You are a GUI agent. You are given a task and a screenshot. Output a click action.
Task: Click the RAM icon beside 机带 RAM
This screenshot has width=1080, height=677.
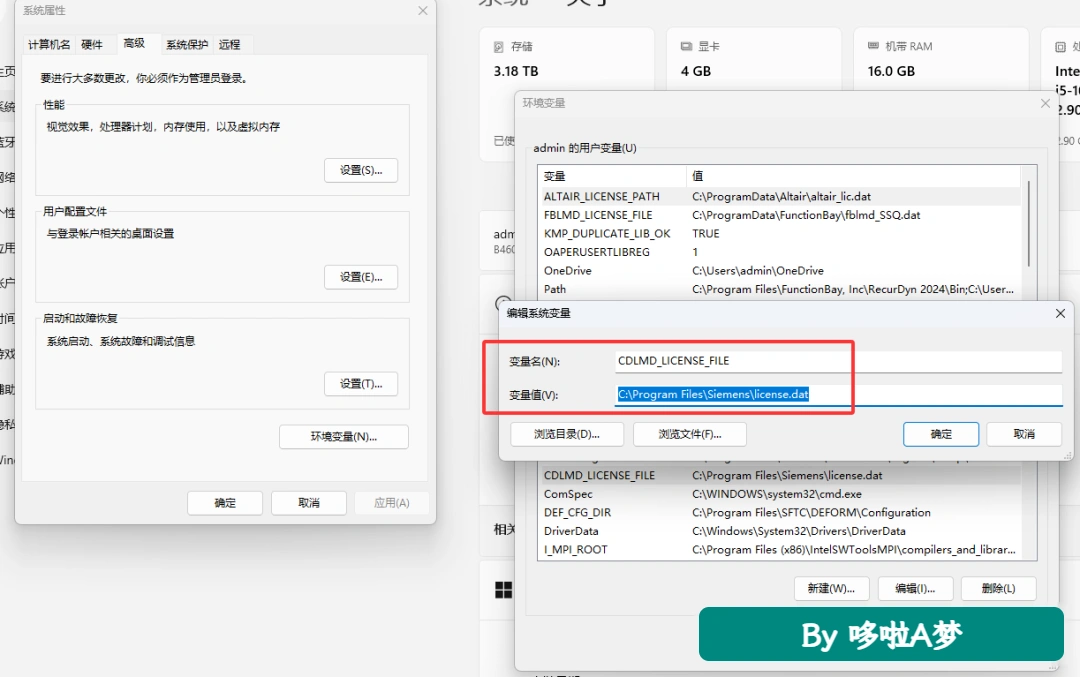point(873,45)
